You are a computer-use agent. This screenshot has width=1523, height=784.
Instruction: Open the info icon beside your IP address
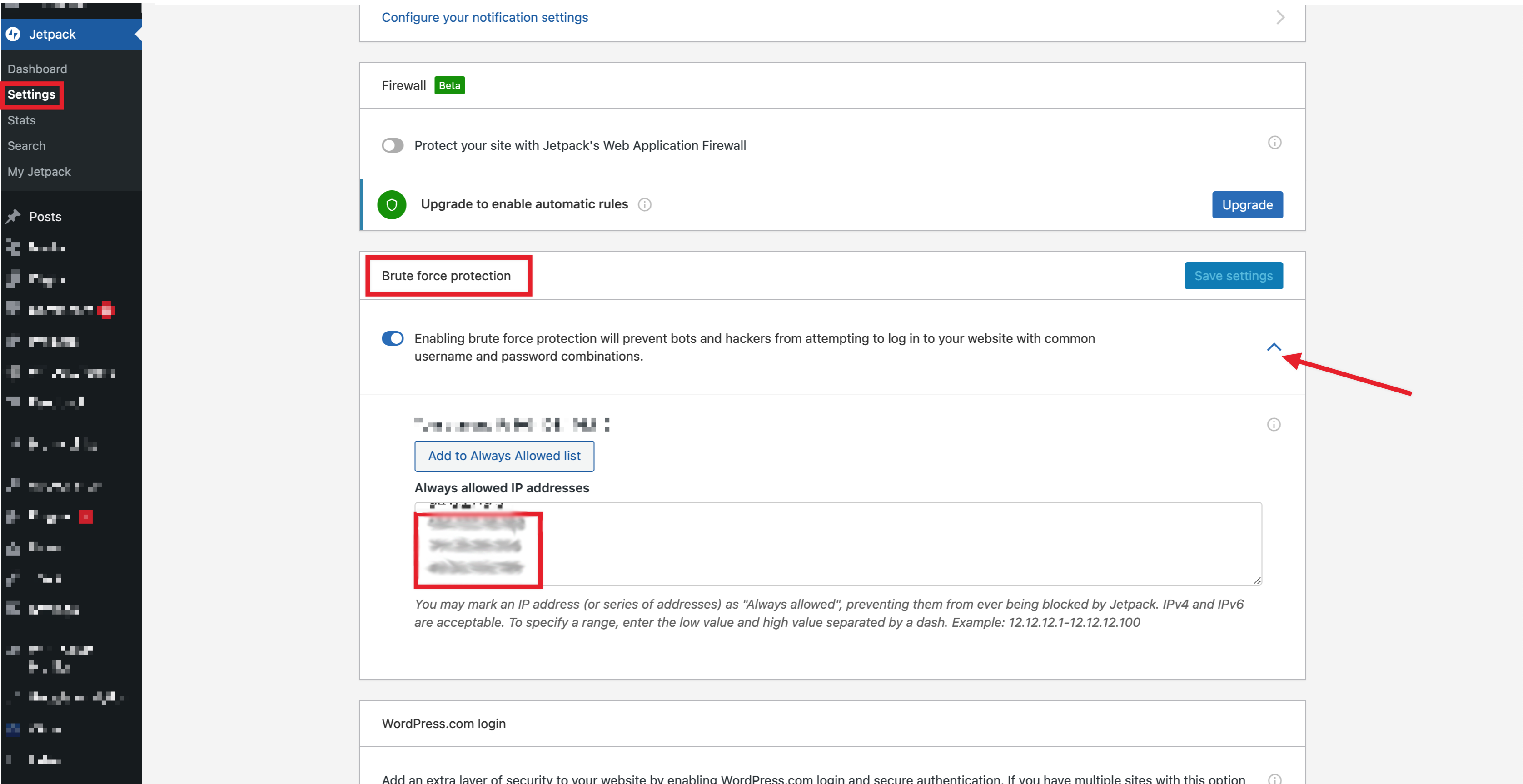click(1274, 425)
